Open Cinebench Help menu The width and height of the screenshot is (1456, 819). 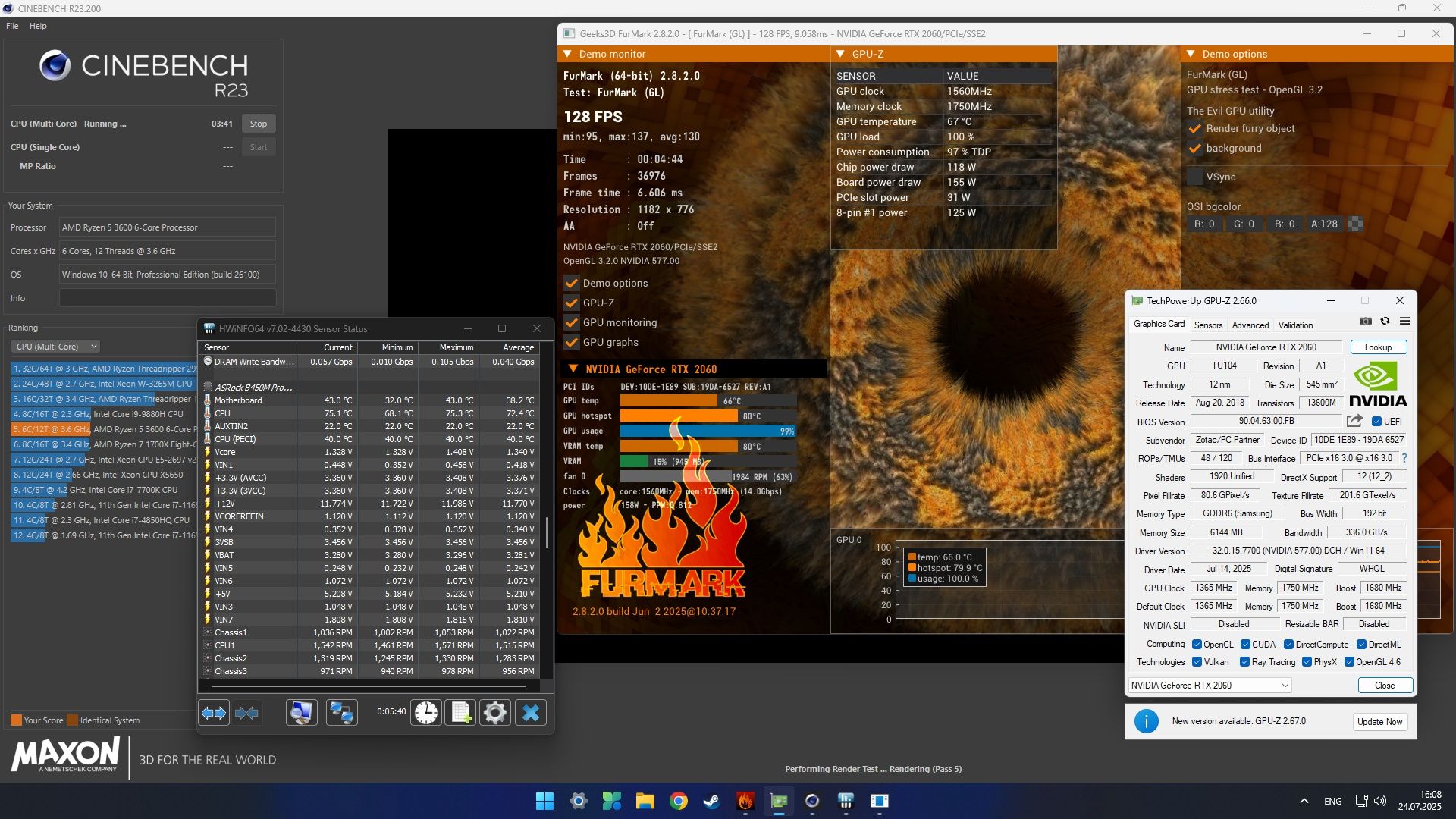coord(38,26)
